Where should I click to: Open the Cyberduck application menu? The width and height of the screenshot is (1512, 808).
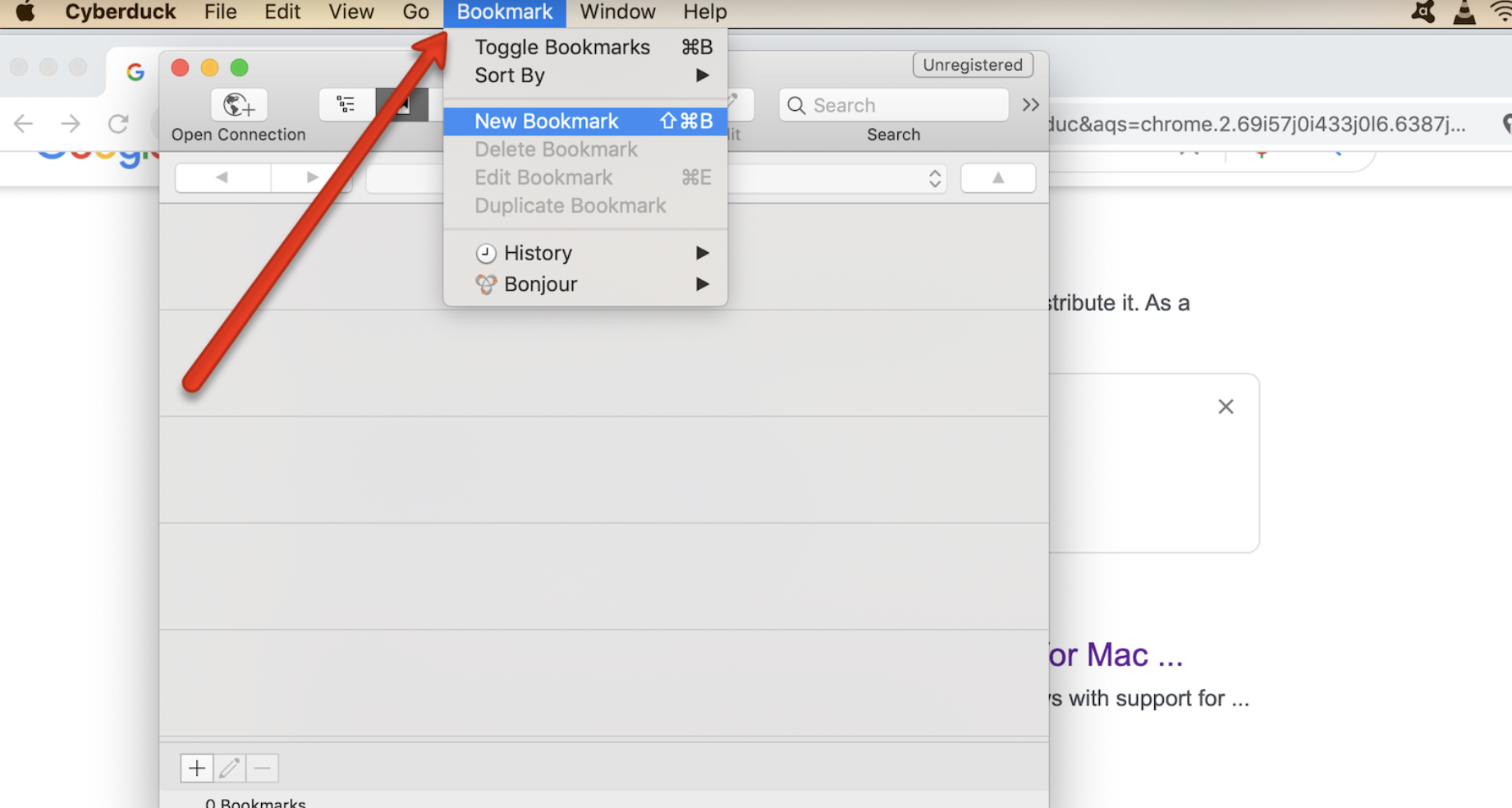click(x=121, y=12)
